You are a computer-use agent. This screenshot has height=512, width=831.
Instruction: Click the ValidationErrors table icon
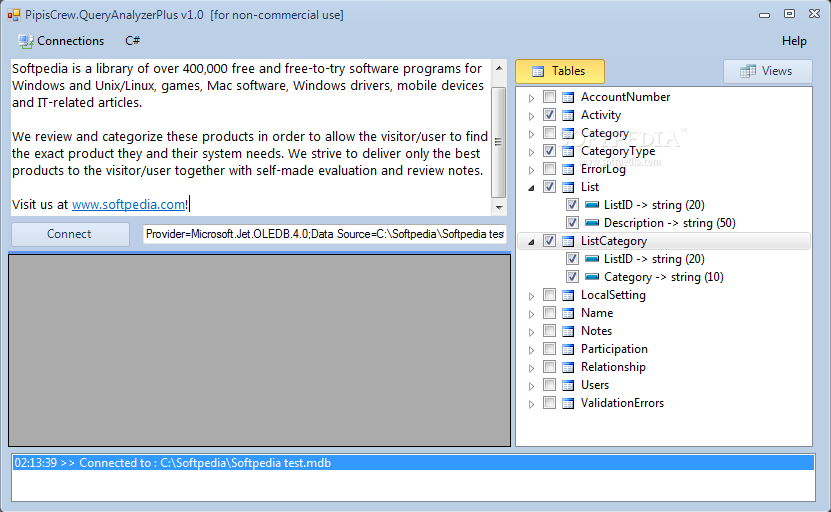pyautogui.click(x=568, y=403)
